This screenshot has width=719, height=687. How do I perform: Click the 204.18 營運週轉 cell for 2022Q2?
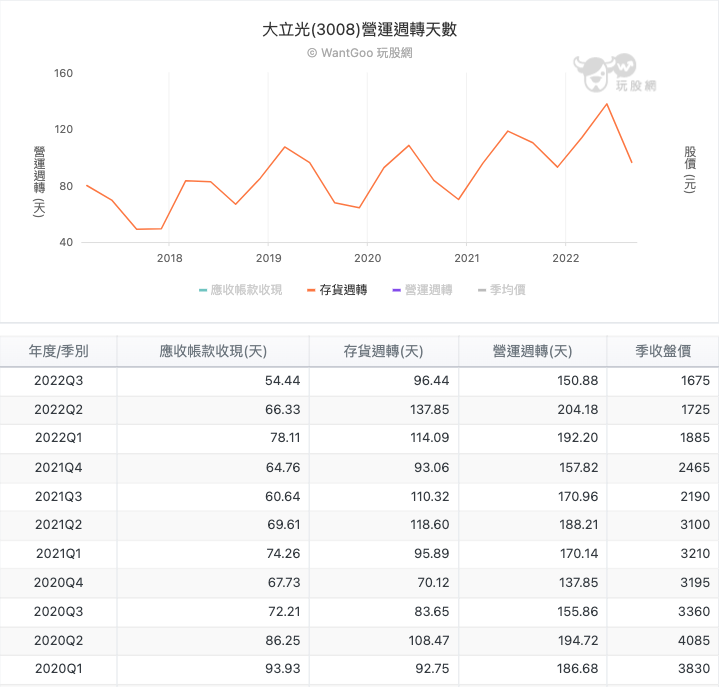pos(578,410)
